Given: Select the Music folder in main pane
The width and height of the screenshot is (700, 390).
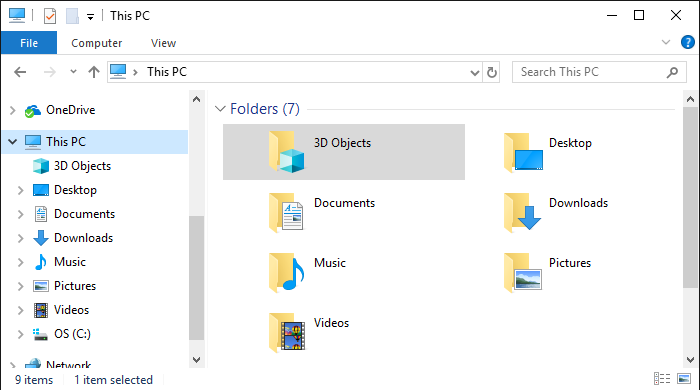Looking at the screenshot, I should point(308,272).
